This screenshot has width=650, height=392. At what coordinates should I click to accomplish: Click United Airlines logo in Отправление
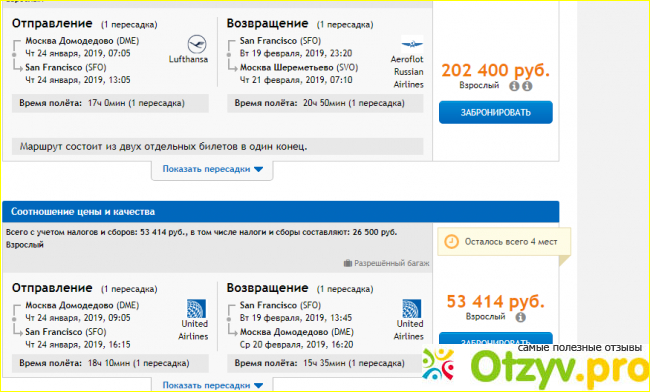click(196, 309)
